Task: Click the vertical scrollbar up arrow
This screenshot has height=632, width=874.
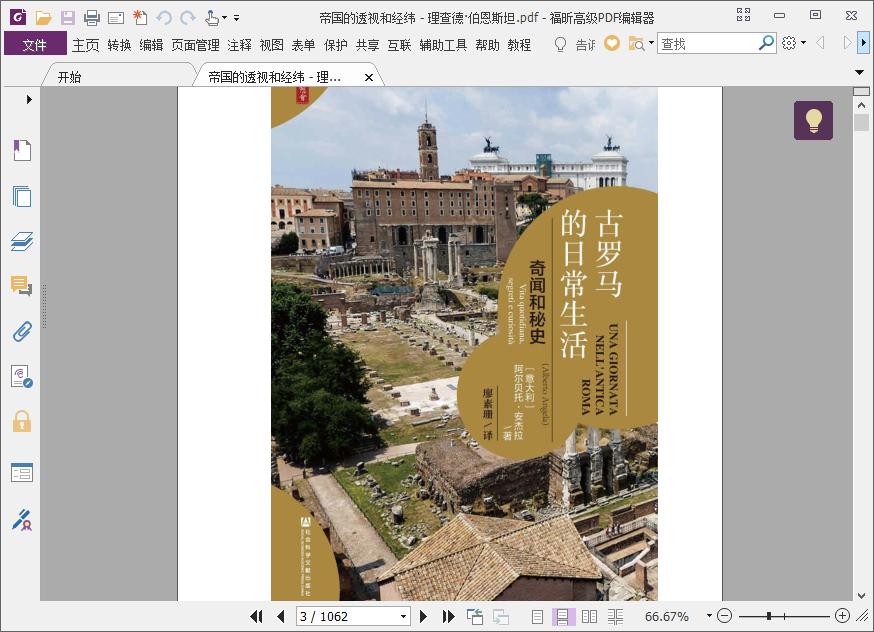Action: click(861, 105)
